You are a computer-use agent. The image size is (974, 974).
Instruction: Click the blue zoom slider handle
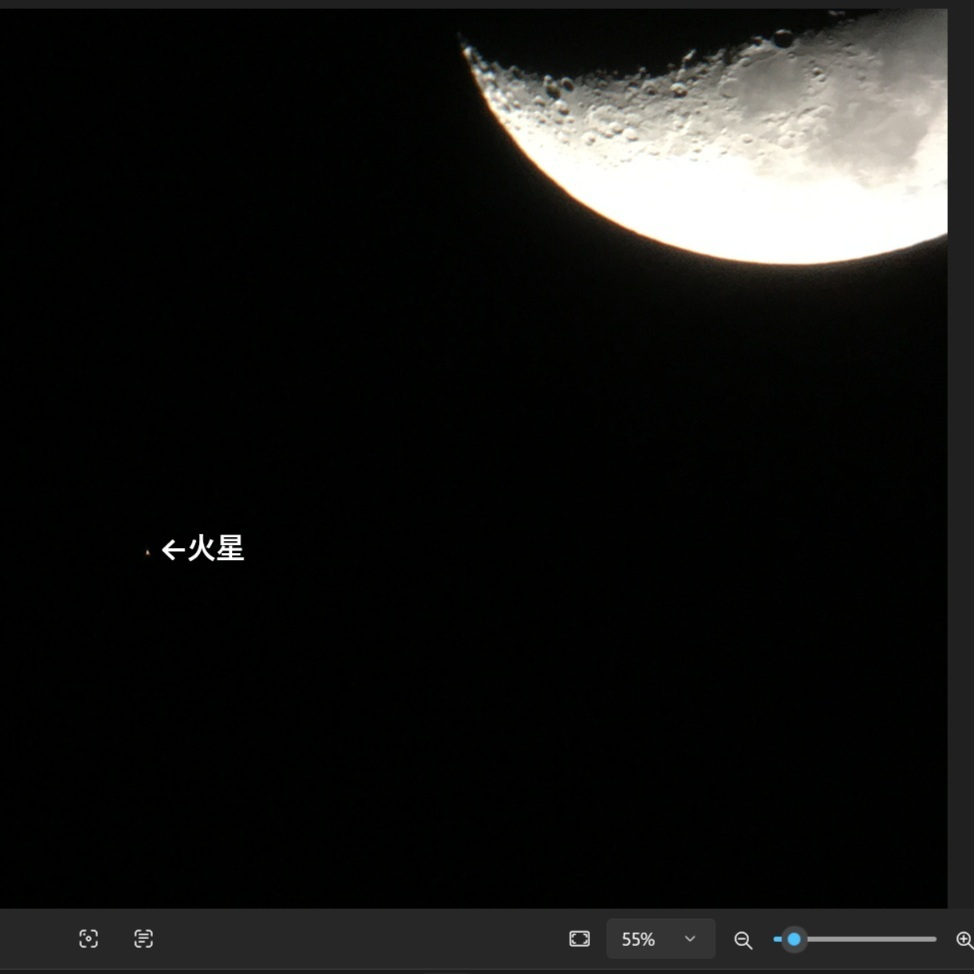[794, 939]
